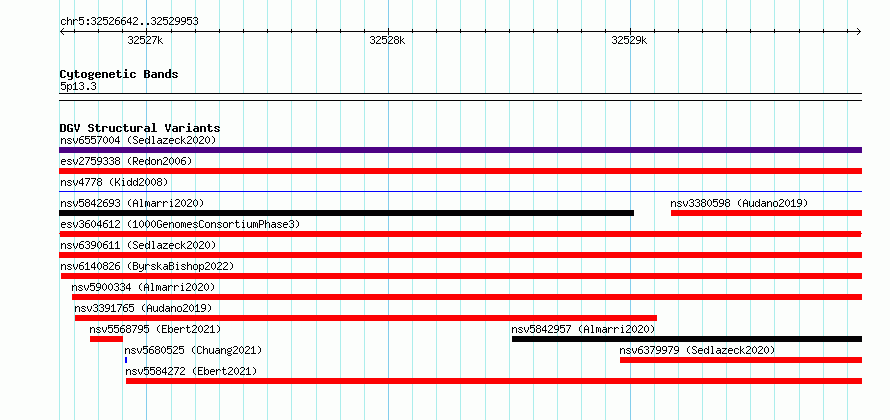The image size is (890, 420).
Task: Select the purple nsv6557004 variant bar
Action: coord(460,150)
